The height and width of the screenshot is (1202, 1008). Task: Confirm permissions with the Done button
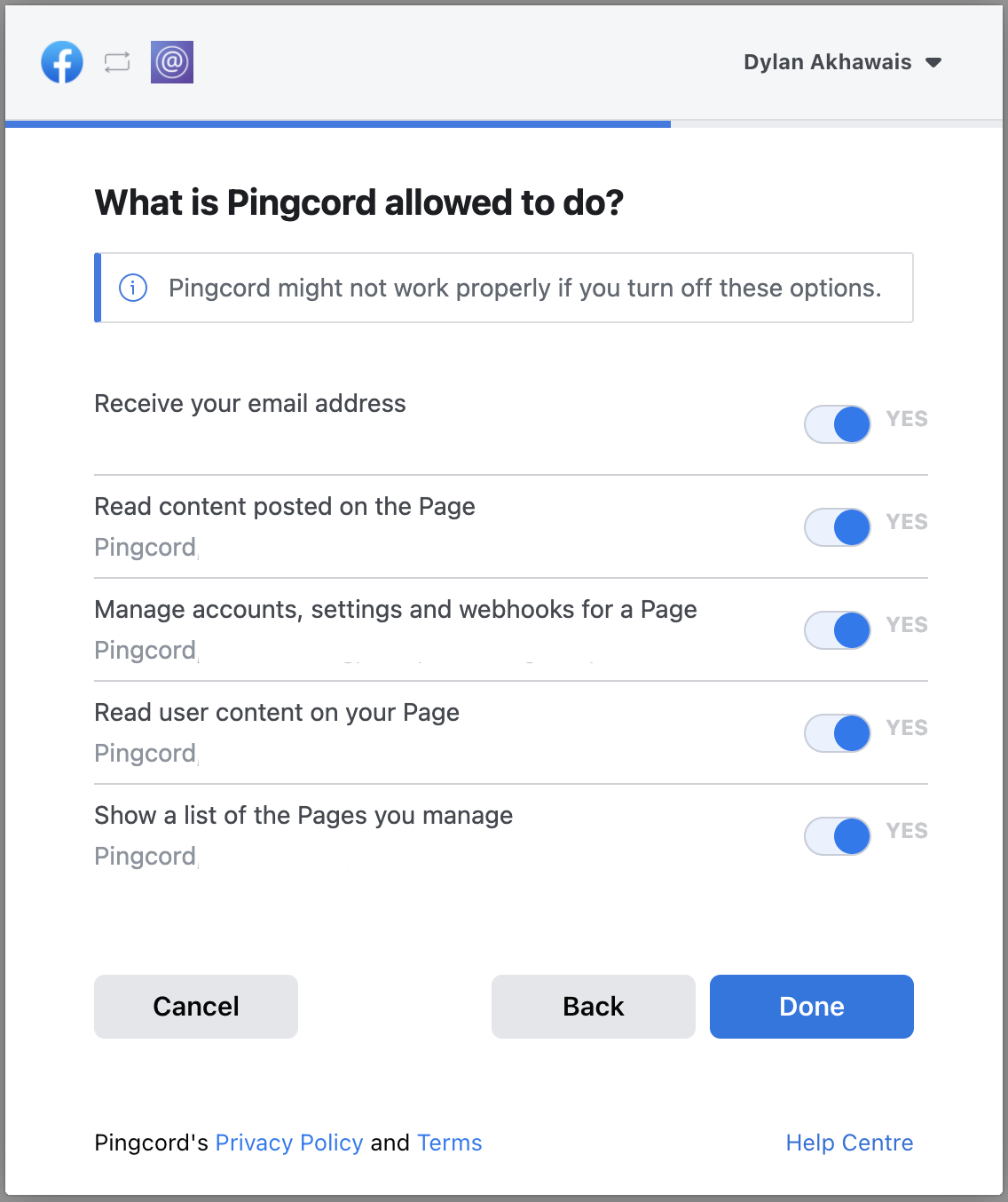pos(812,1007)
